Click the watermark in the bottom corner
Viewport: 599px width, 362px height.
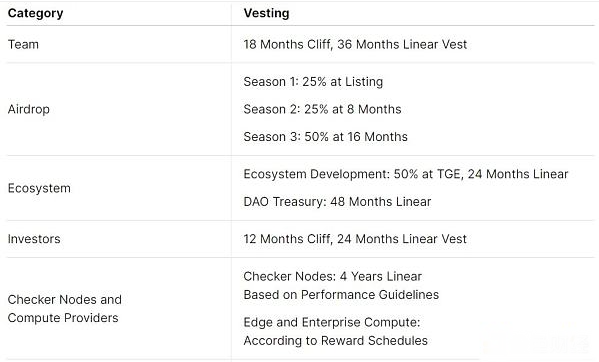(x=537, y=338)
